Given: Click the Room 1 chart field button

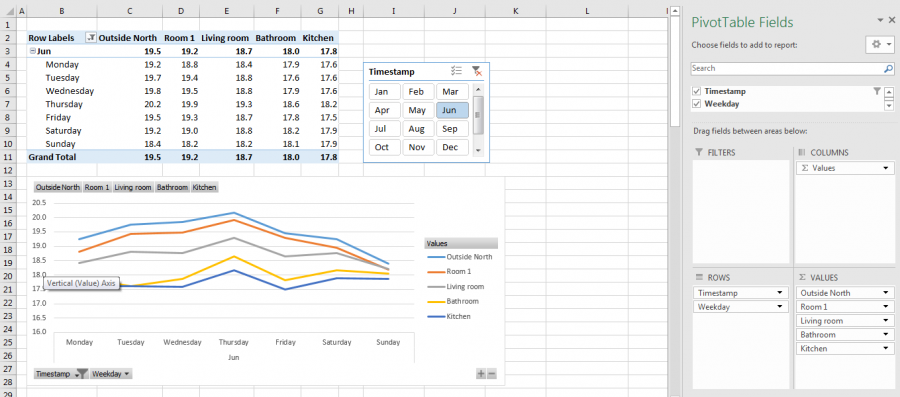Looking at the screenshot, I should (x=97, y=188).
